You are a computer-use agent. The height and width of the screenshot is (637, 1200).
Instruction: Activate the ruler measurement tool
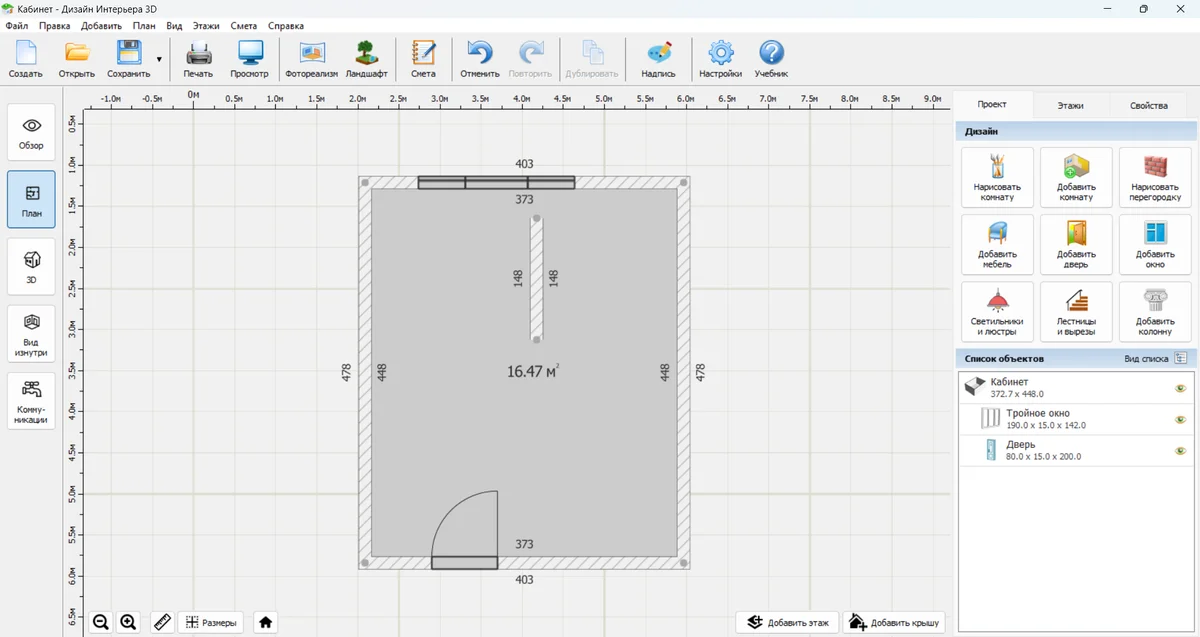pos(162,622)
